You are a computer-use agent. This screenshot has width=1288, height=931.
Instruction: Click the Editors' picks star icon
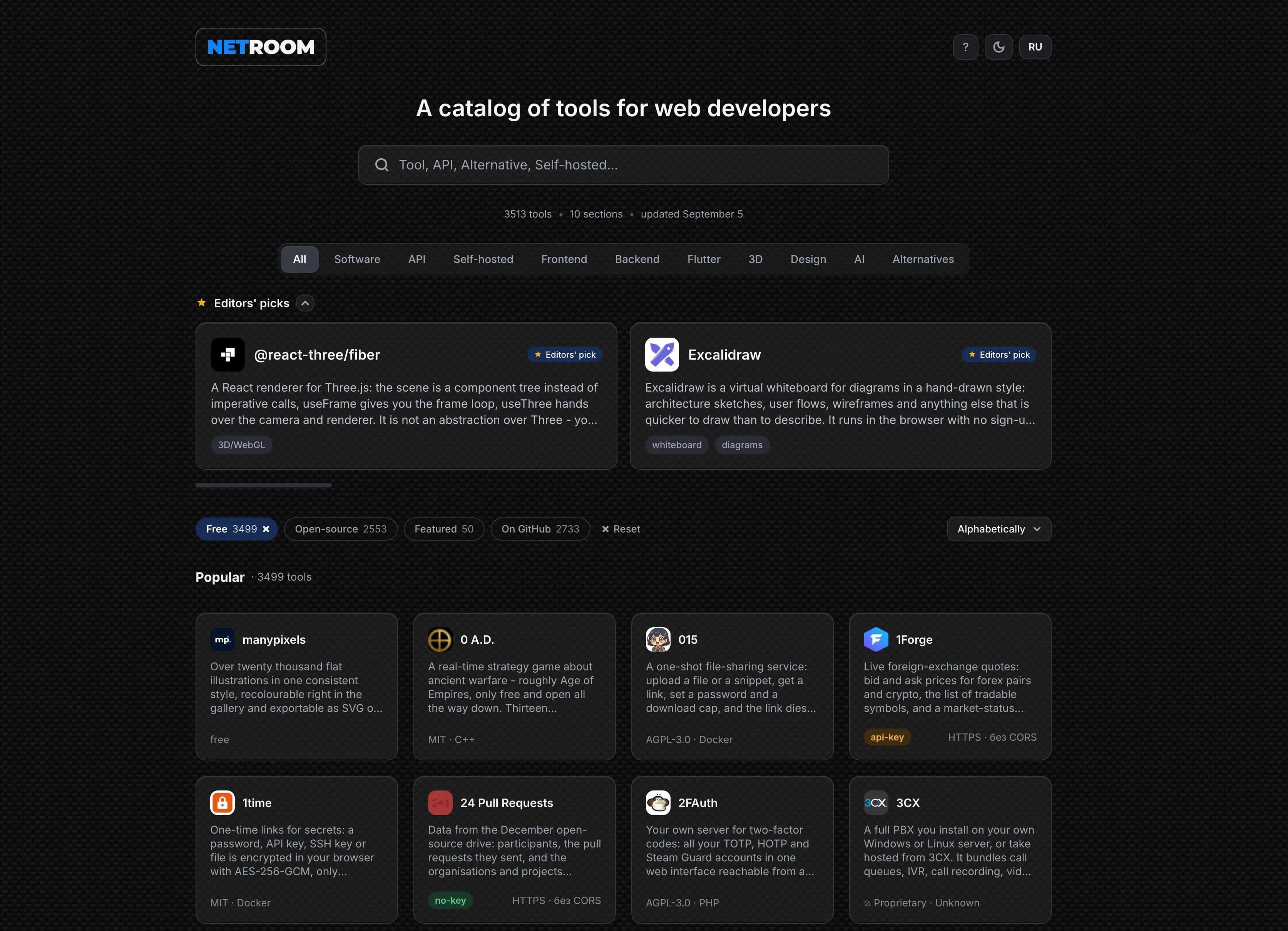pos(202,303)
